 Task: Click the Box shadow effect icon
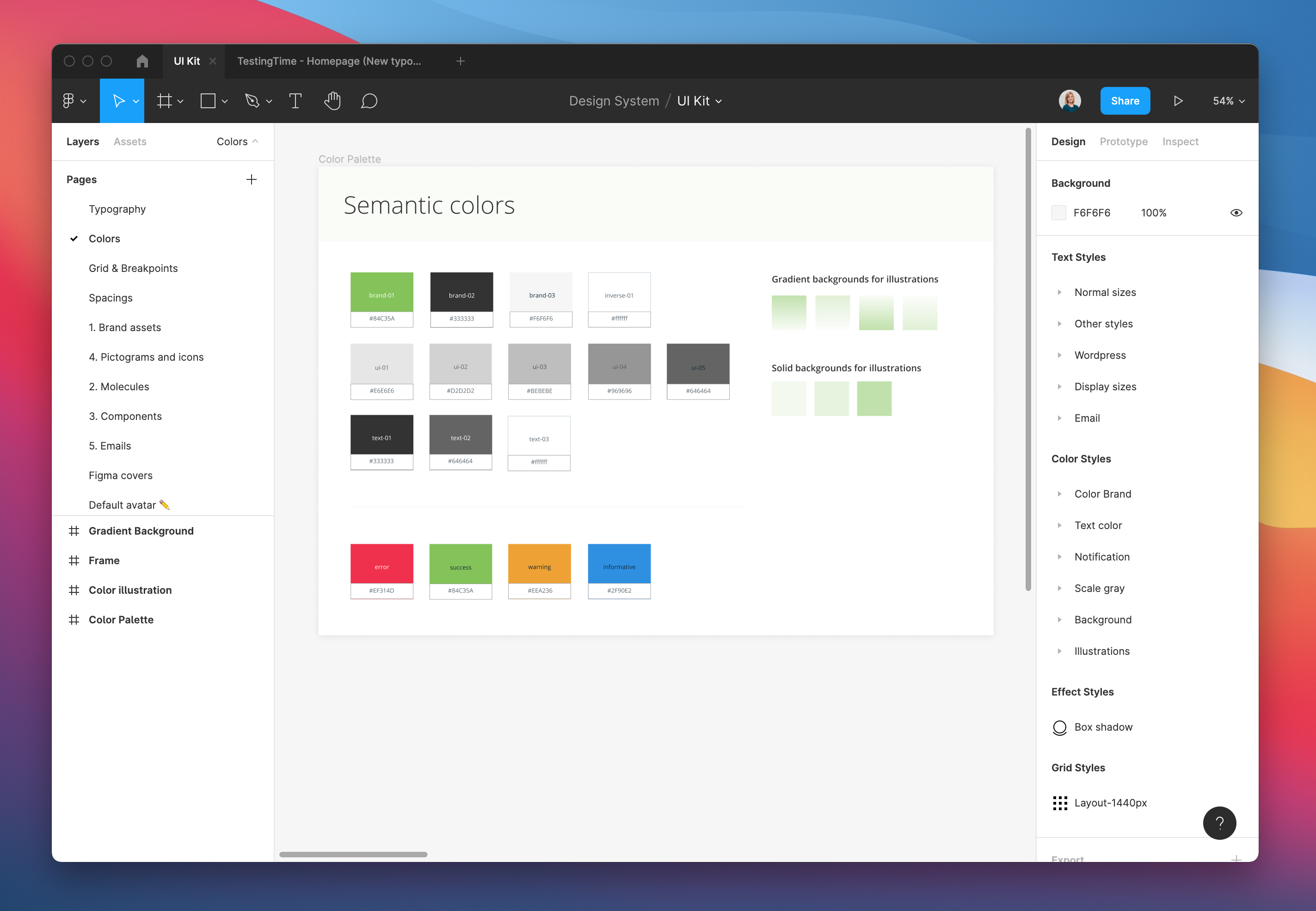click(x=1059, y=727)
